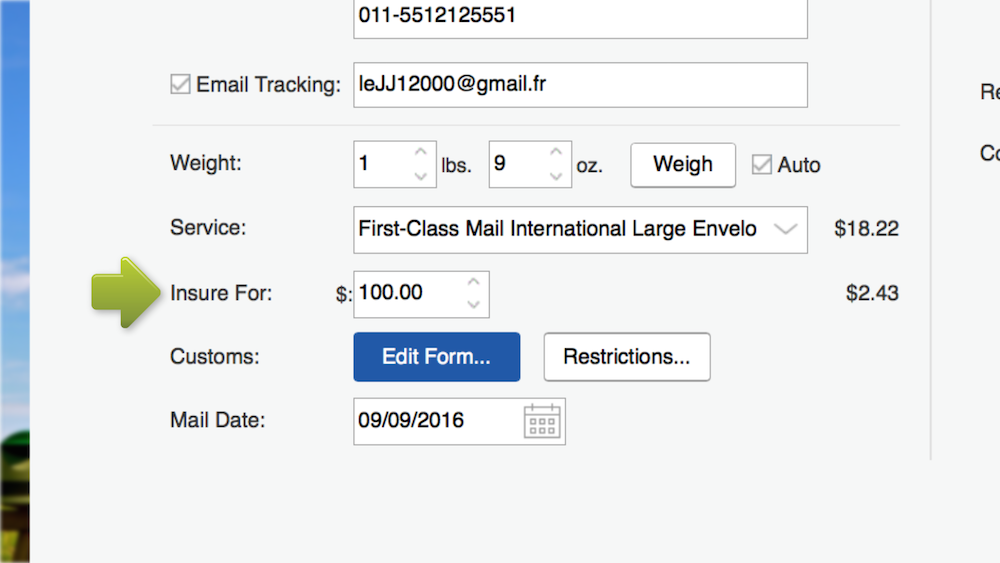Image resolution: width=1000 pixels, height=563 pixels.
Task: Click the email tracking address field
Action: click(x=580, y=85)
